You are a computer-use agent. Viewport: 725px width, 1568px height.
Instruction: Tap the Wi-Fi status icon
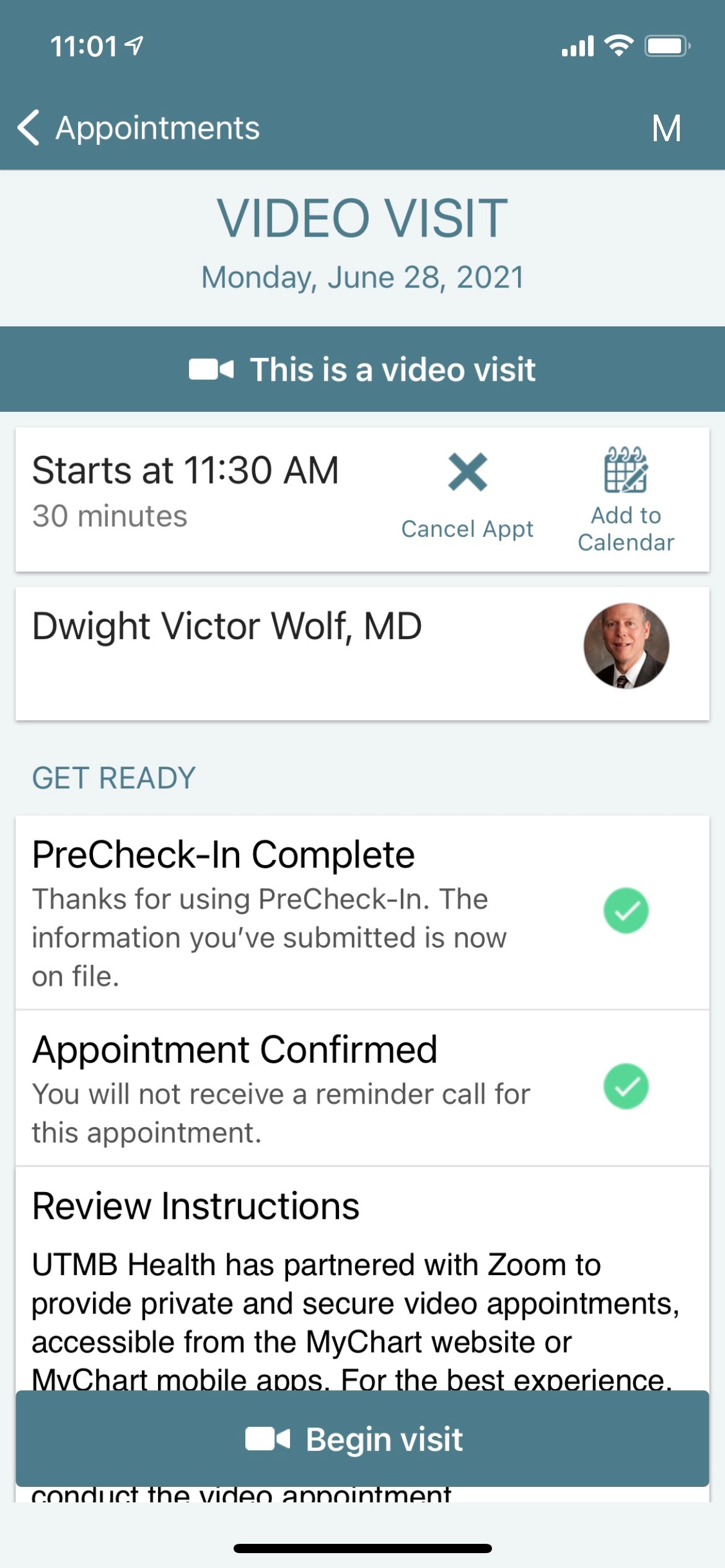[618, 46]
